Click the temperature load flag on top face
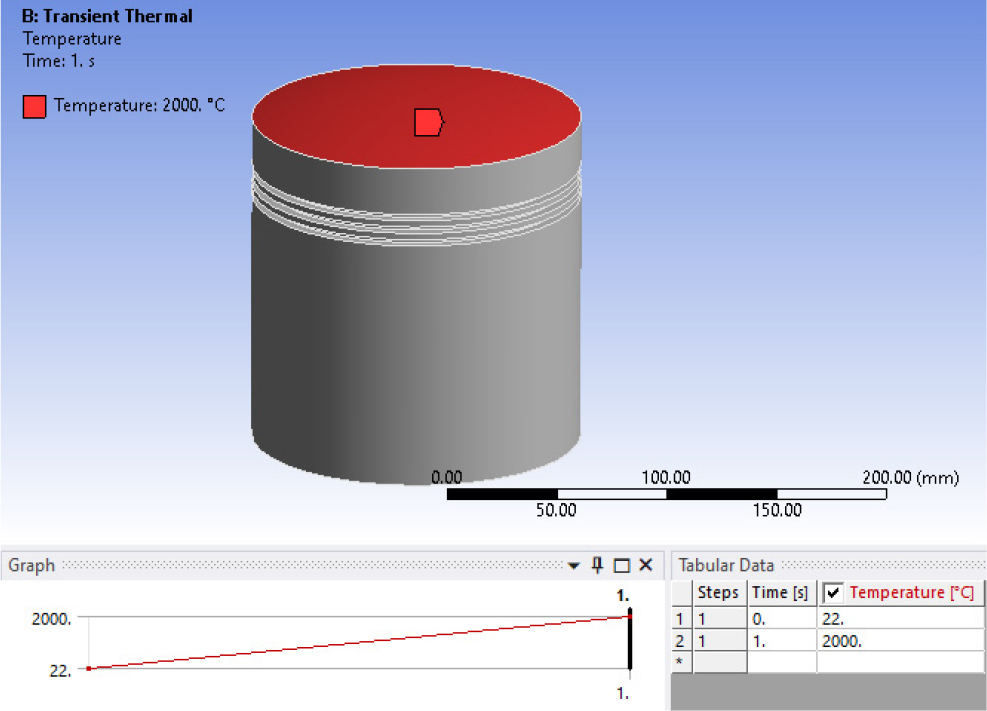Screen dimensions: 987x711 pos(428,122)
